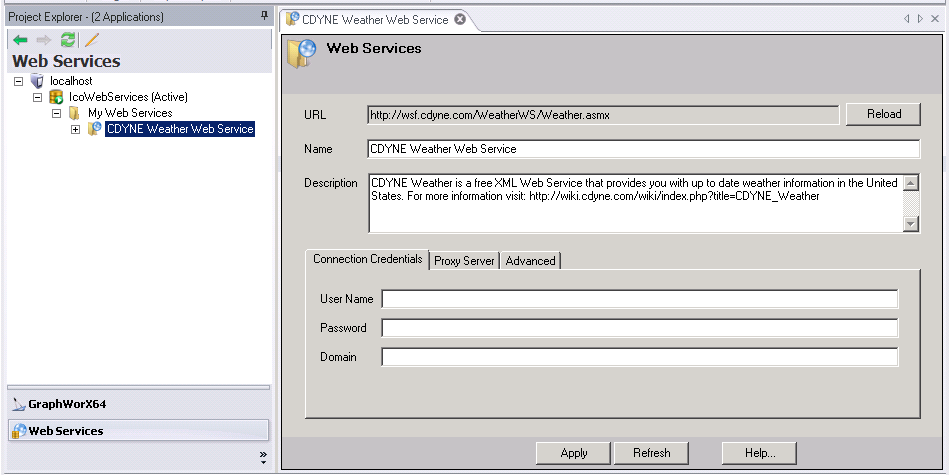
Task: Click the Apply button
Action: click(573, 453)
